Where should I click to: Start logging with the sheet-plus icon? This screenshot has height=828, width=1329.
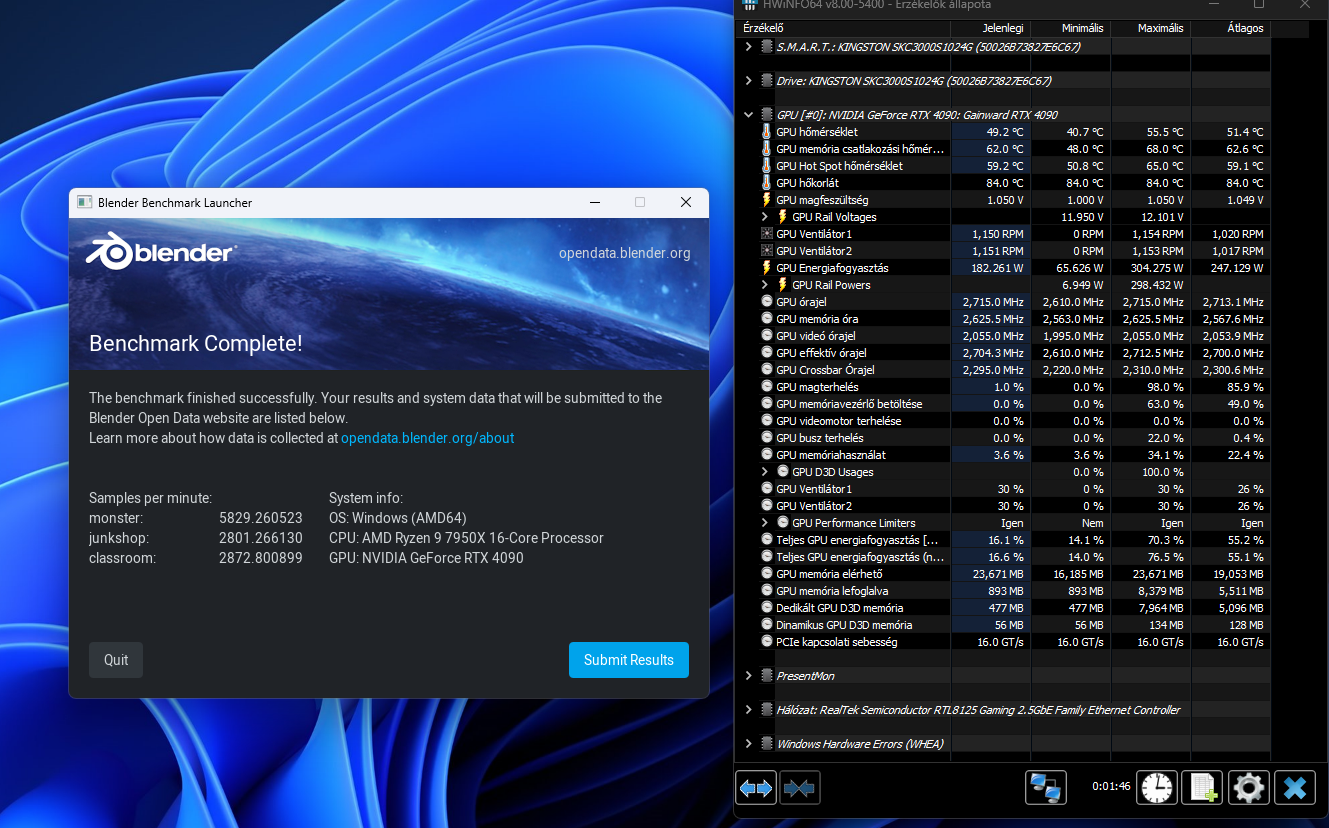(1202, 787)
